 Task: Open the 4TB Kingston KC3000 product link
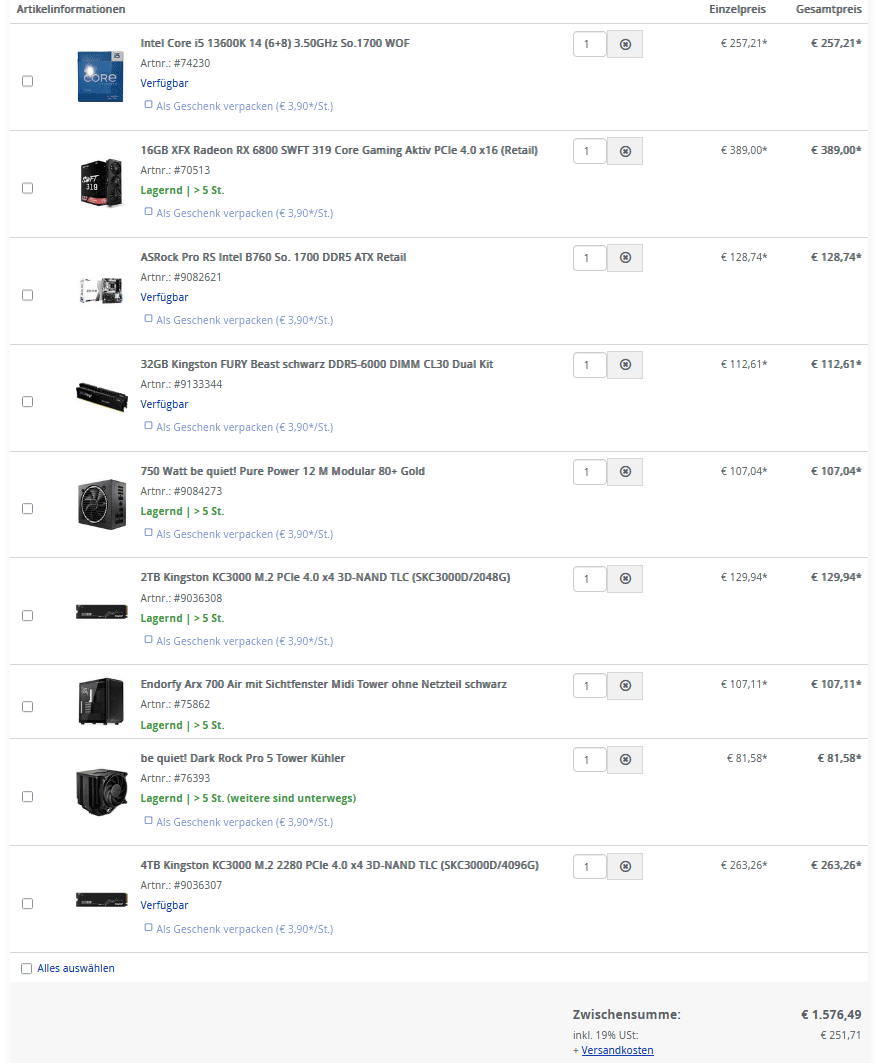[340, 866]
